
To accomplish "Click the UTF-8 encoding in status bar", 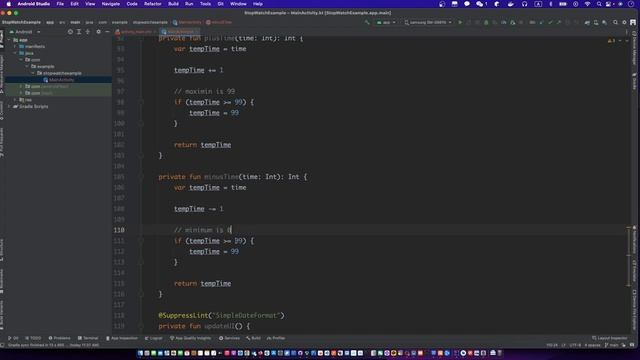I will [575, 345].
